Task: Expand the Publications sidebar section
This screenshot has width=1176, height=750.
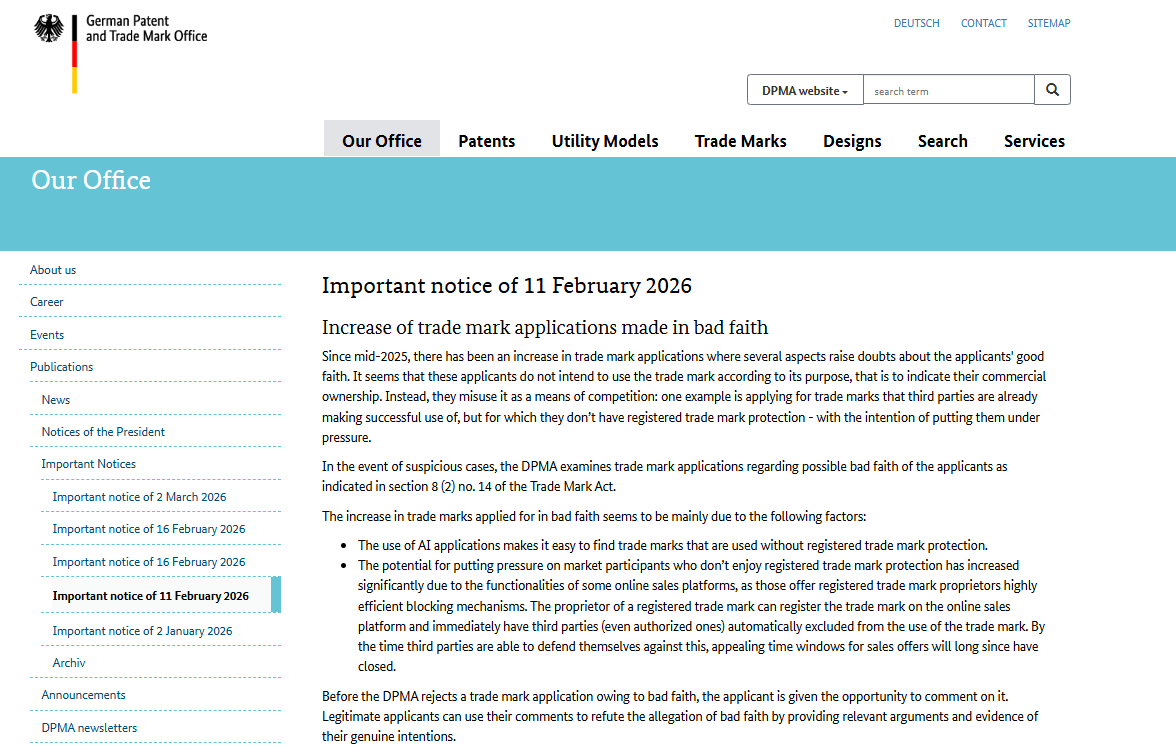Action: (x=62, y=367)
